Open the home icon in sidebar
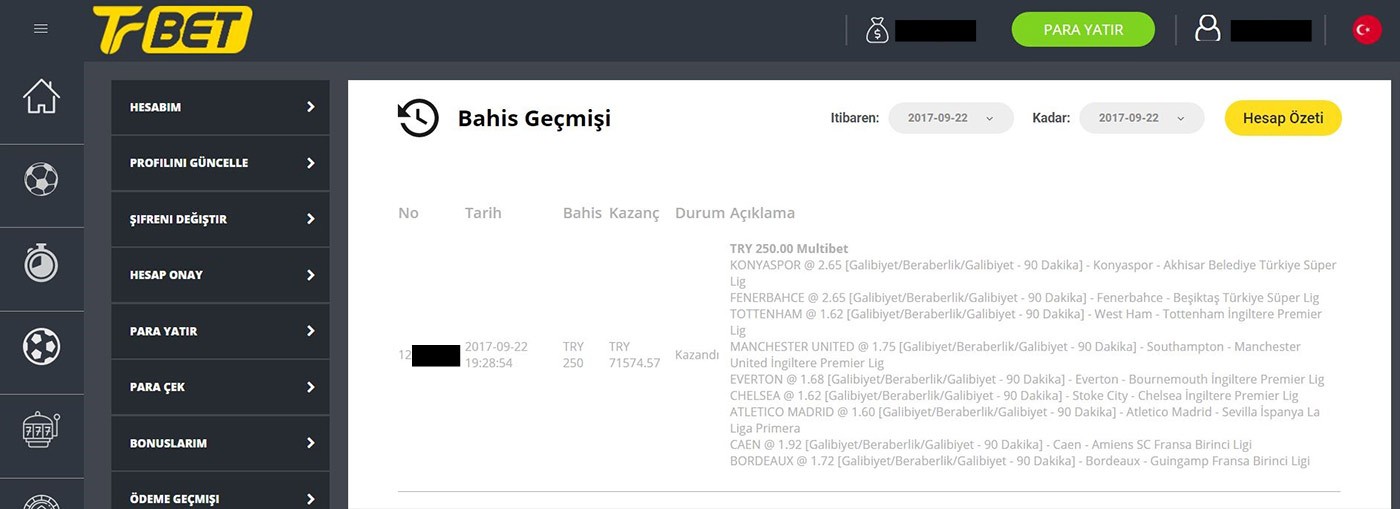The height and width of the screenshot is (509, 1400). [x=41, y=97]
